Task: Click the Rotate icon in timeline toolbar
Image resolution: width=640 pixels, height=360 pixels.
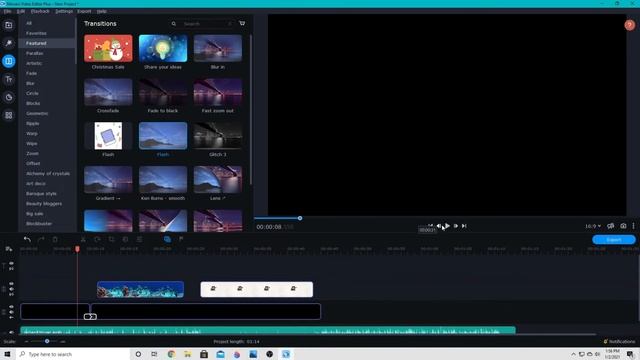Action: pos(97,239)
